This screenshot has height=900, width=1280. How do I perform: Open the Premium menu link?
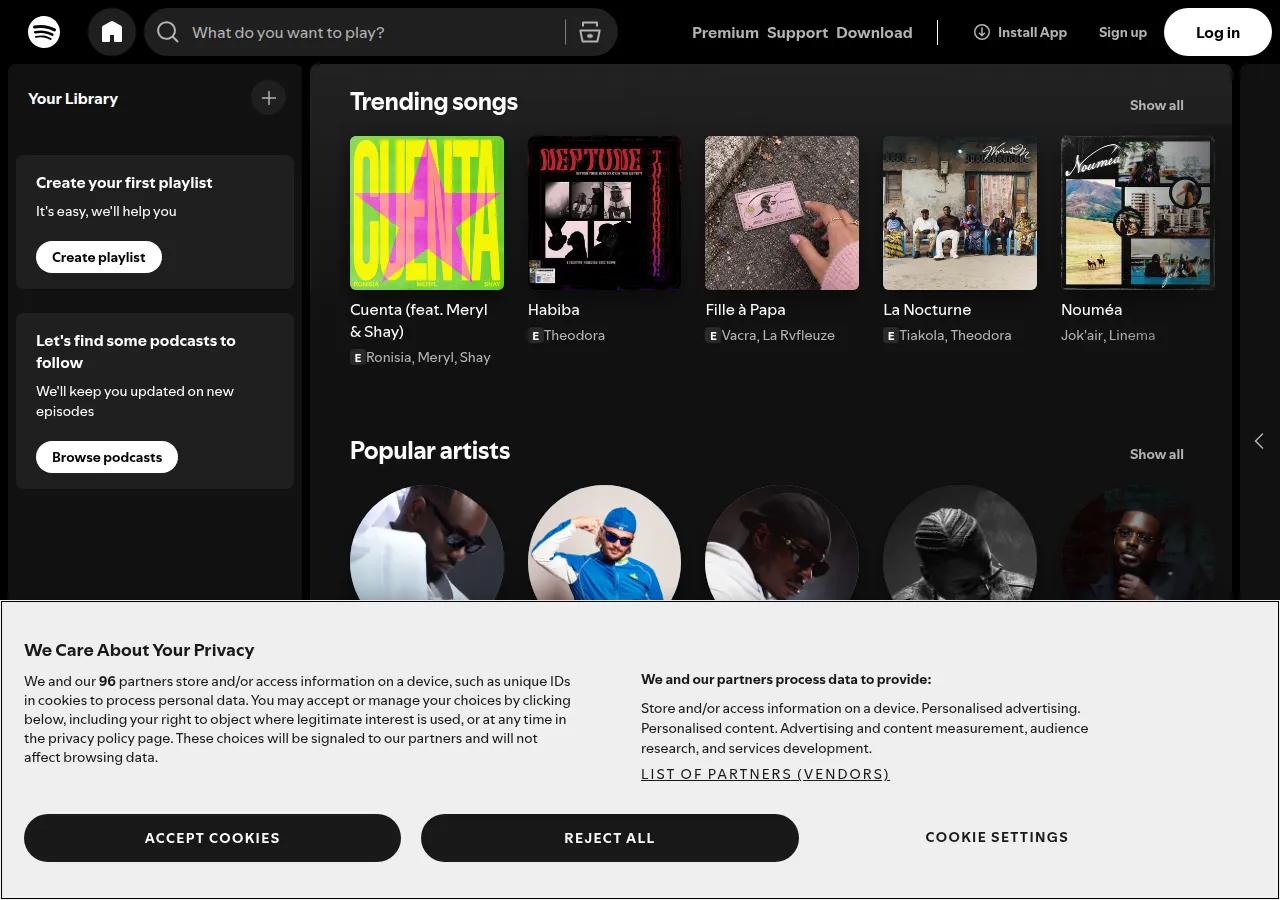point(725,32)
